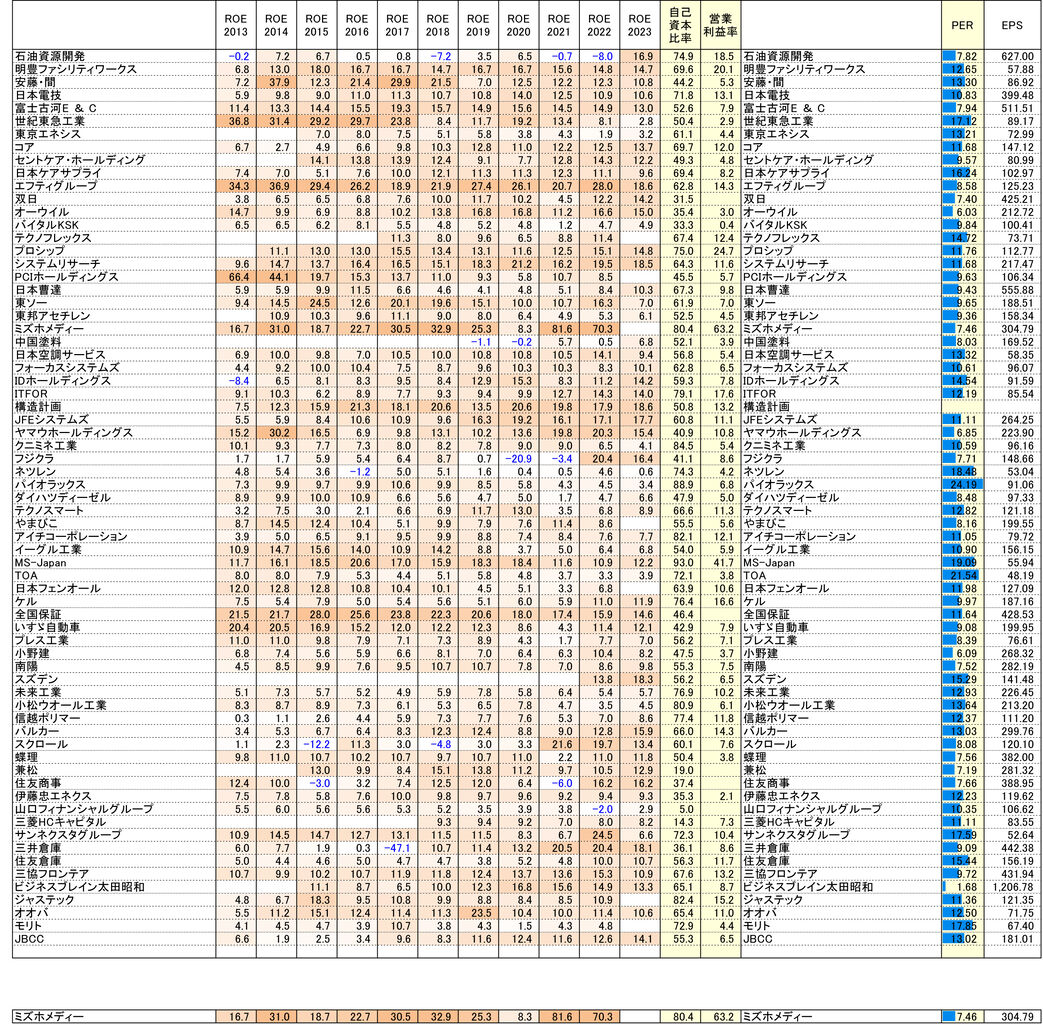Click PER data bar 1.68 for ビジネスブレイン太田昭和

(x=963, y=887)
